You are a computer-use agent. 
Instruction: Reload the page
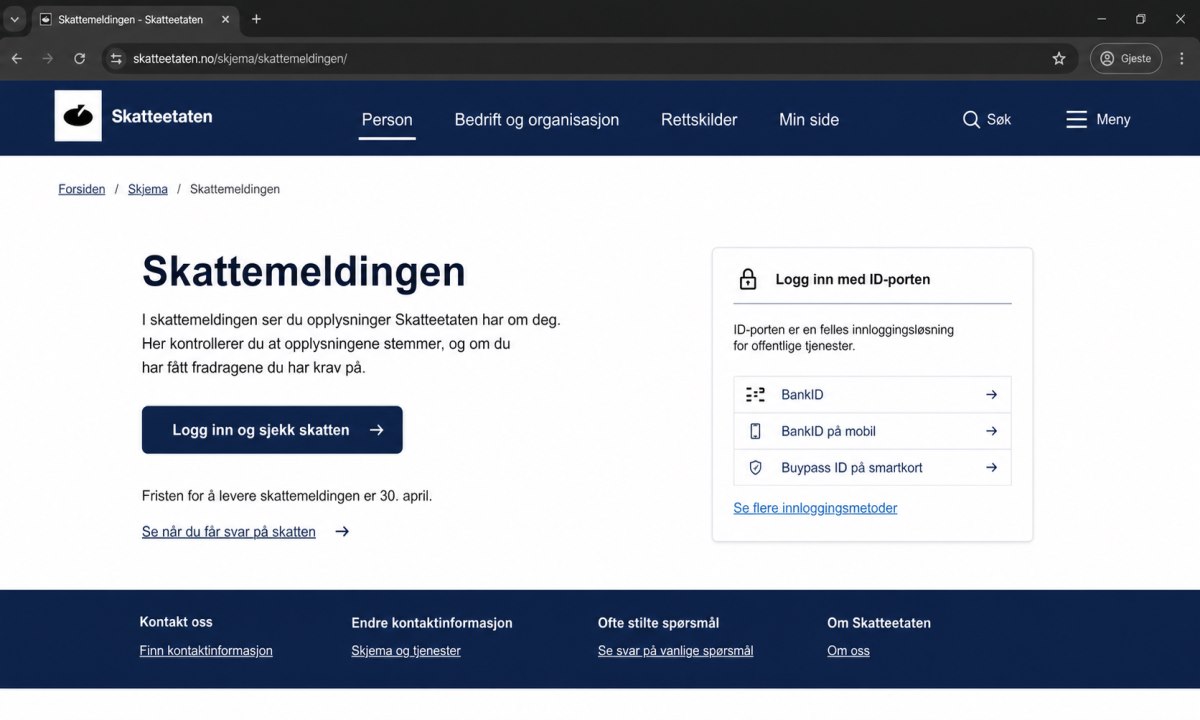tap(80, 58)
